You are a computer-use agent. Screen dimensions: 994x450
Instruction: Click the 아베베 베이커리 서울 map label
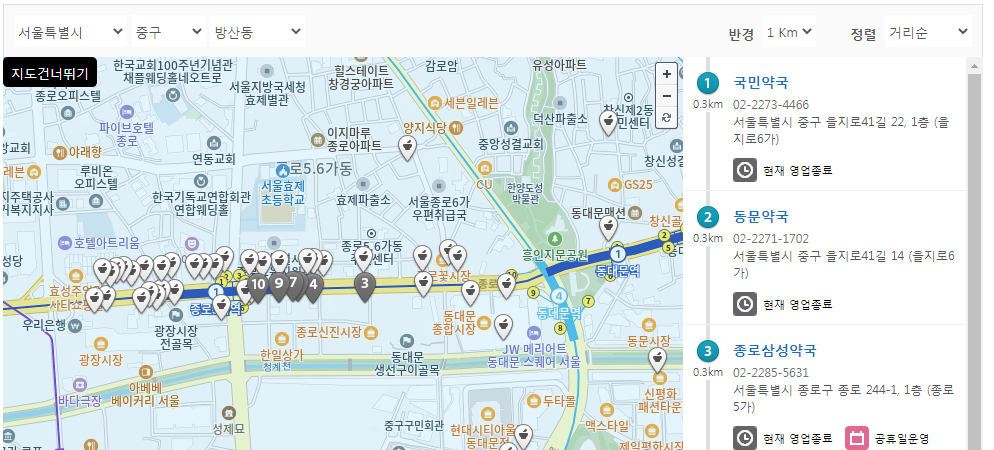click(145, 394)
